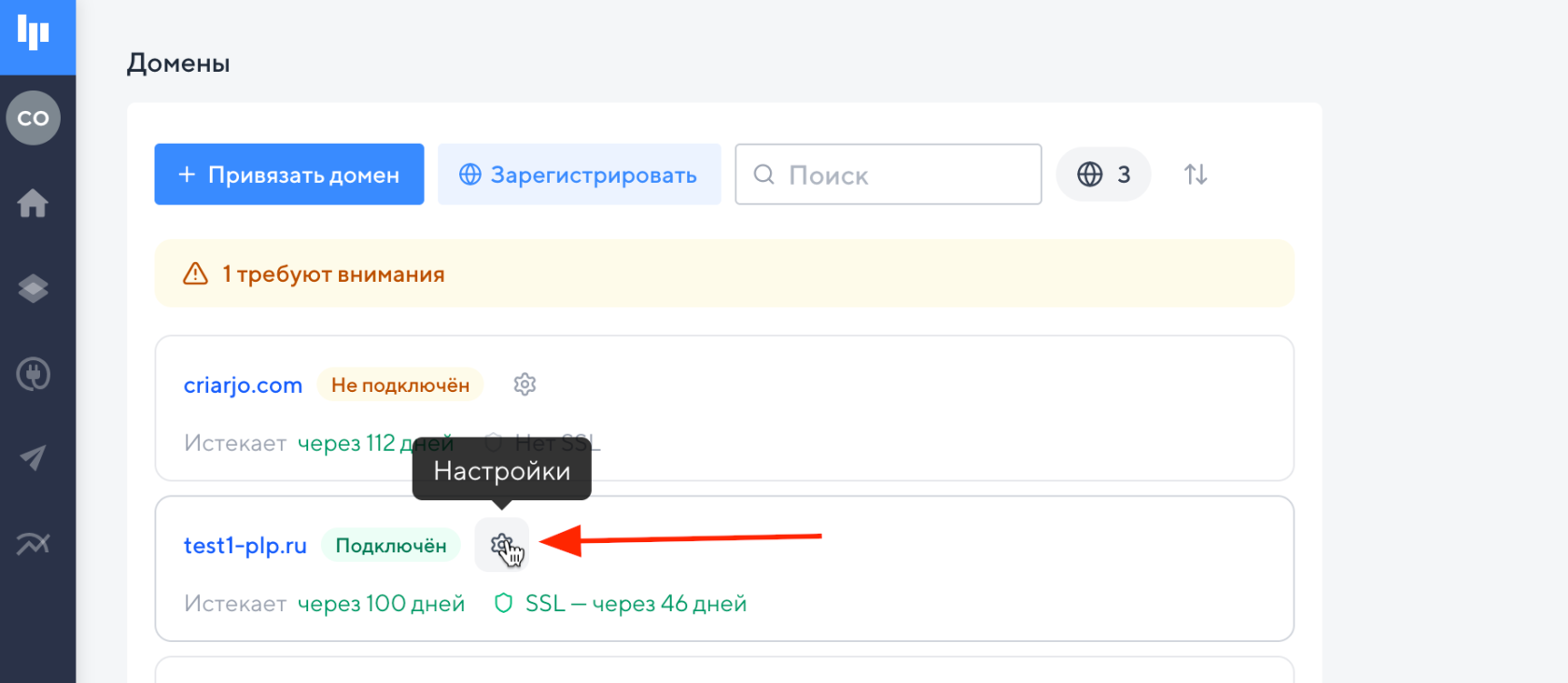
Task: Open settings gear for criarjo.com
Action: (x=525, y=384)
